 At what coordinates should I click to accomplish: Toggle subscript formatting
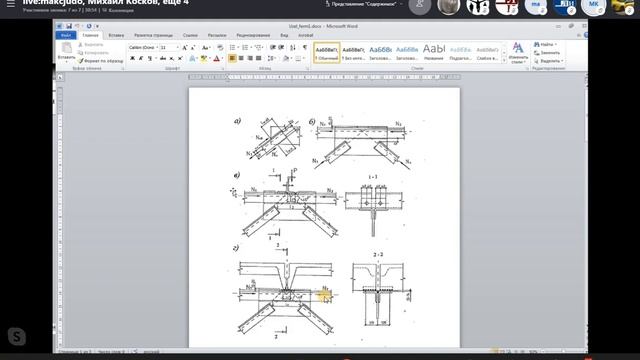[x=171, y=59]
